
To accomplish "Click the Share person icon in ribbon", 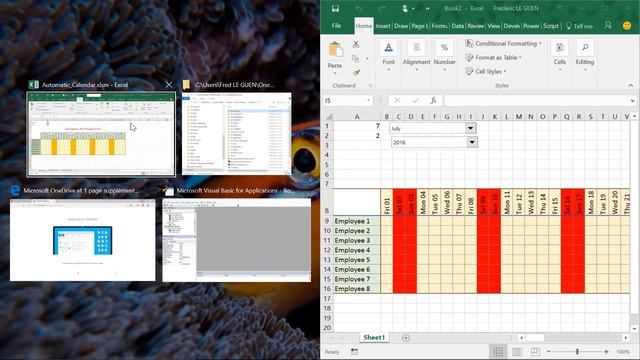I will (x=608, y=25).
